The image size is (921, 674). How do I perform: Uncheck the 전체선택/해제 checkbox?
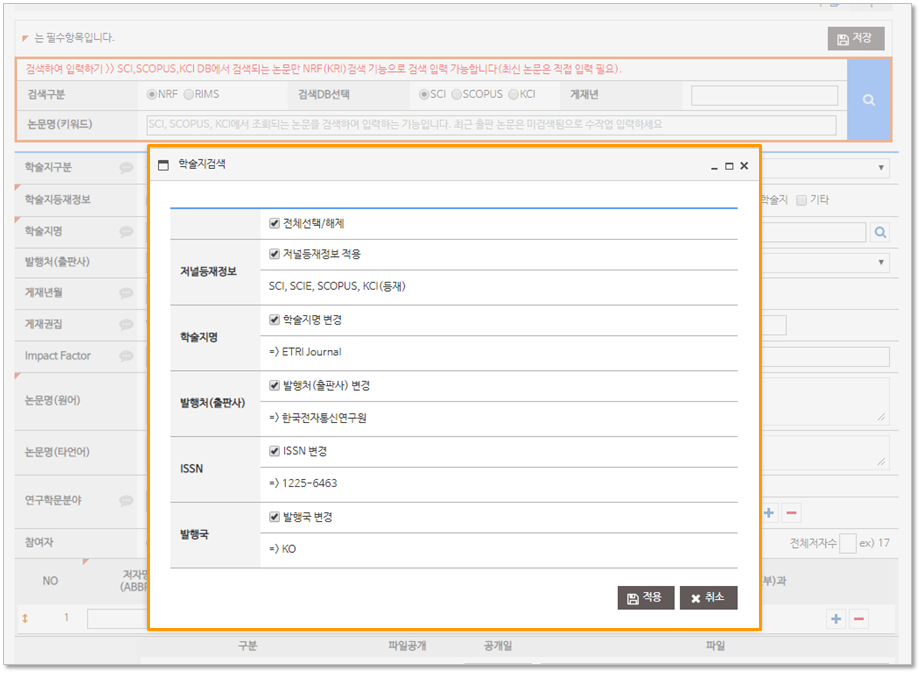click(275, 224)
